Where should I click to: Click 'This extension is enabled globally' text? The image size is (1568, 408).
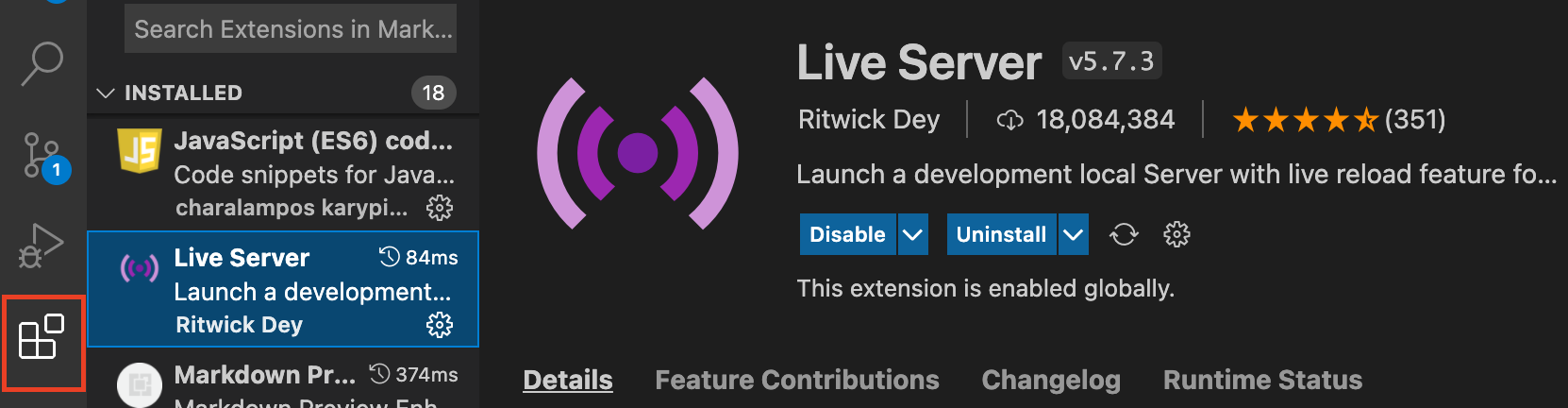pyautogui.click(x=986, y=288)
